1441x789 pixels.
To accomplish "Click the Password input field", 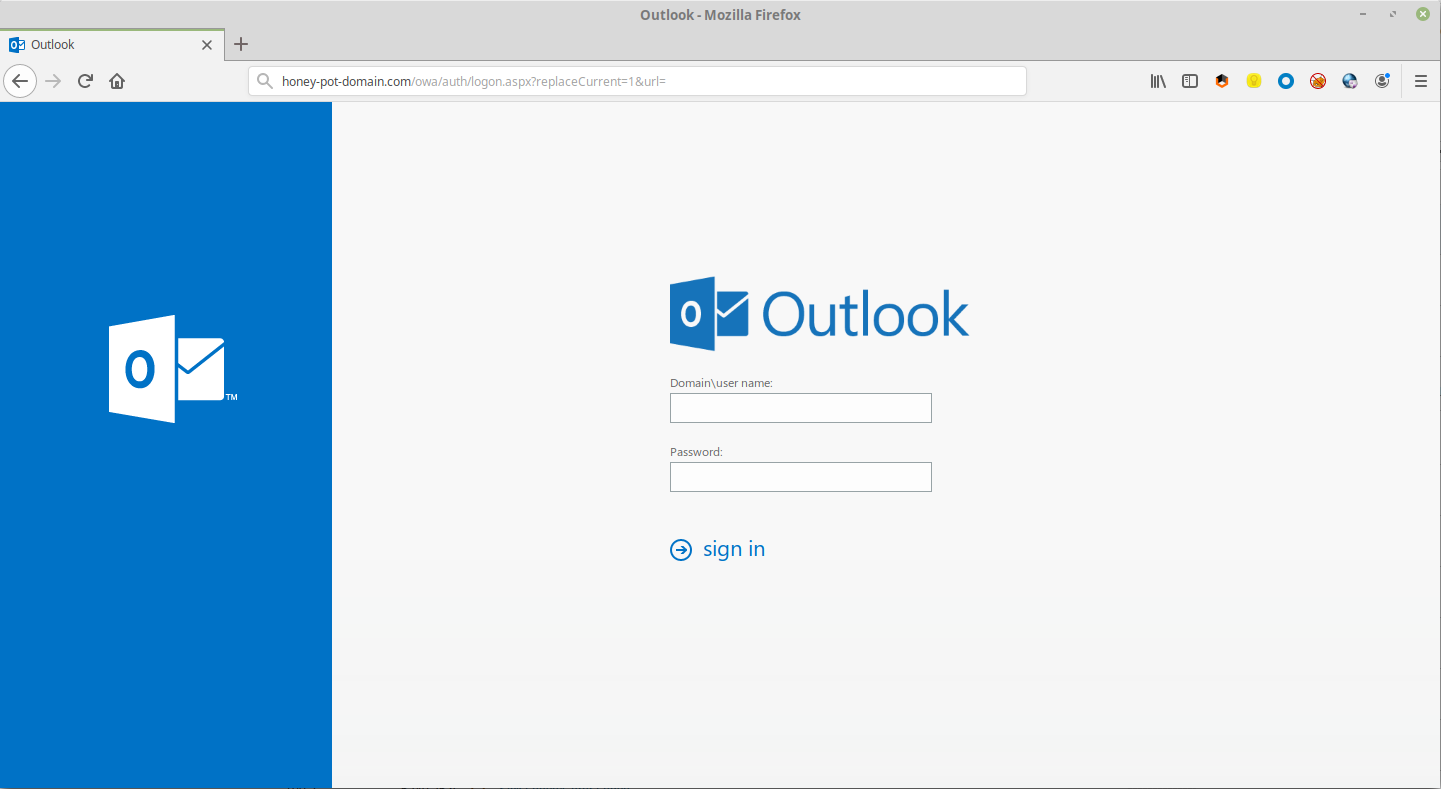I will pos(801,477).
